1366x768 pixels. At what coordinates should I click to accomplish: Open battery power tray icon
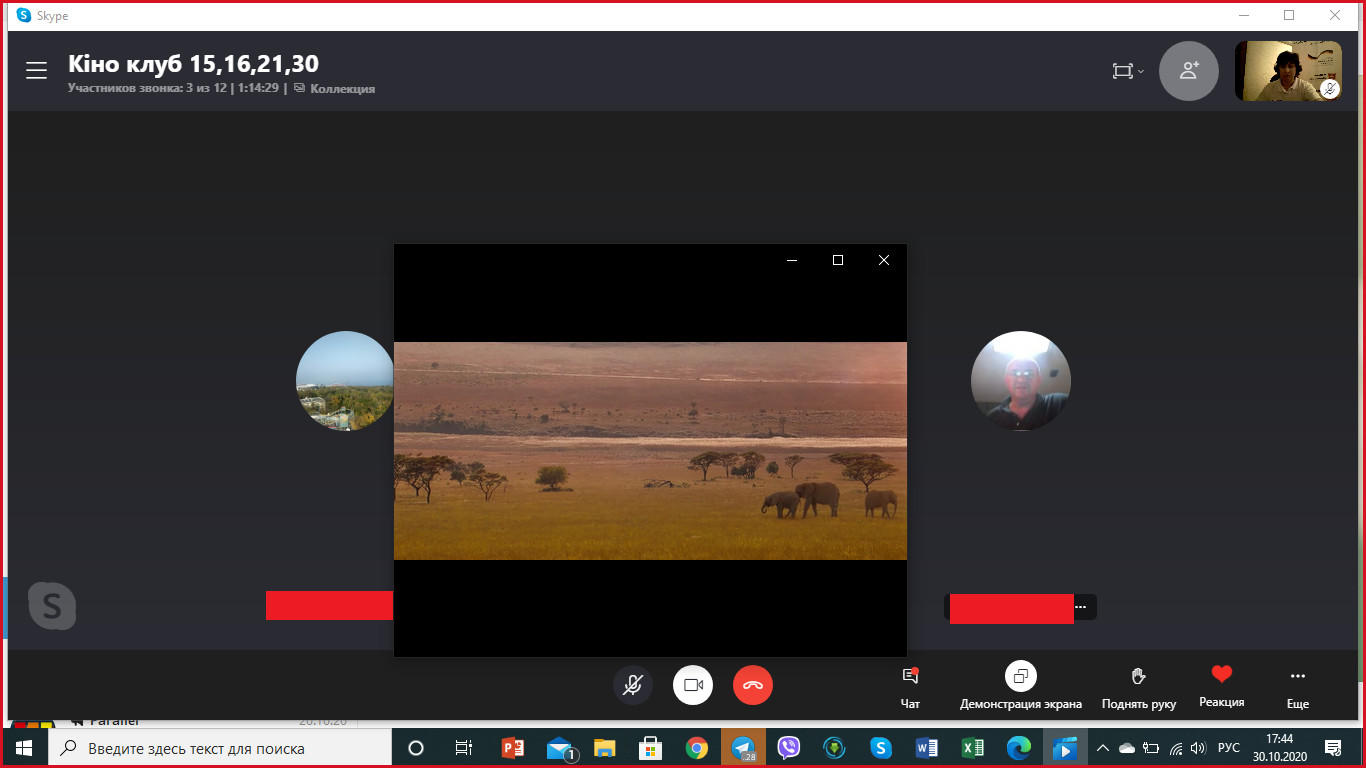1151,748
